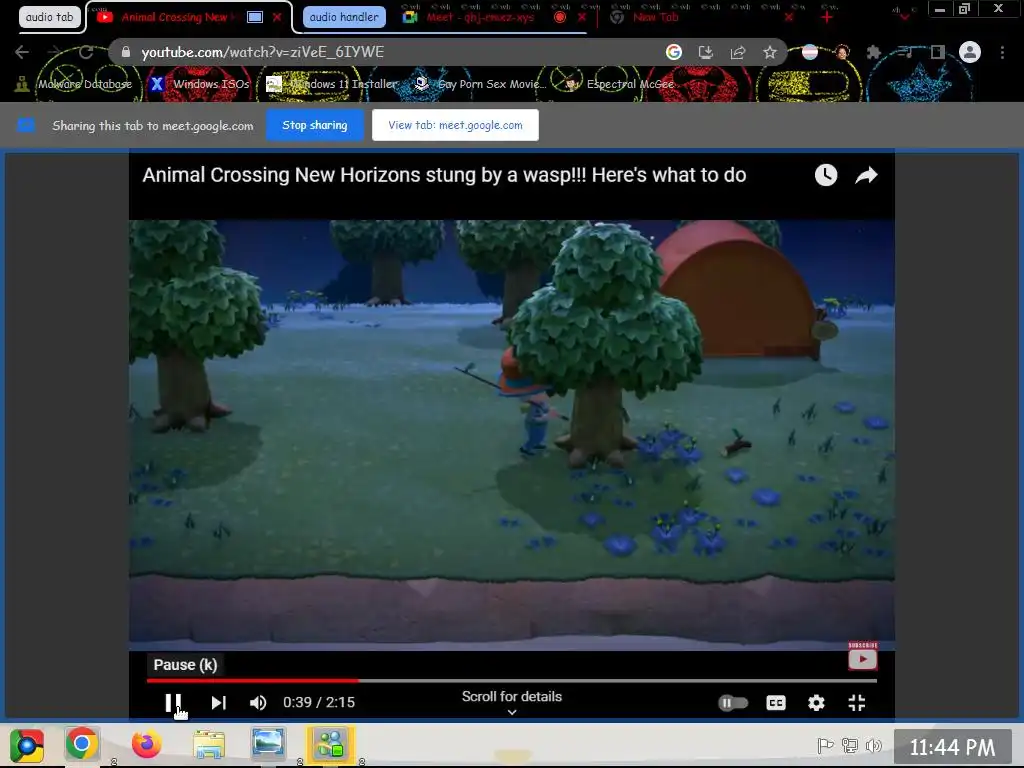Screen dimensions: 1024x768
Task: Click the Share arrow icon on video
Action: pyautogui.click(x=867, y=175)
